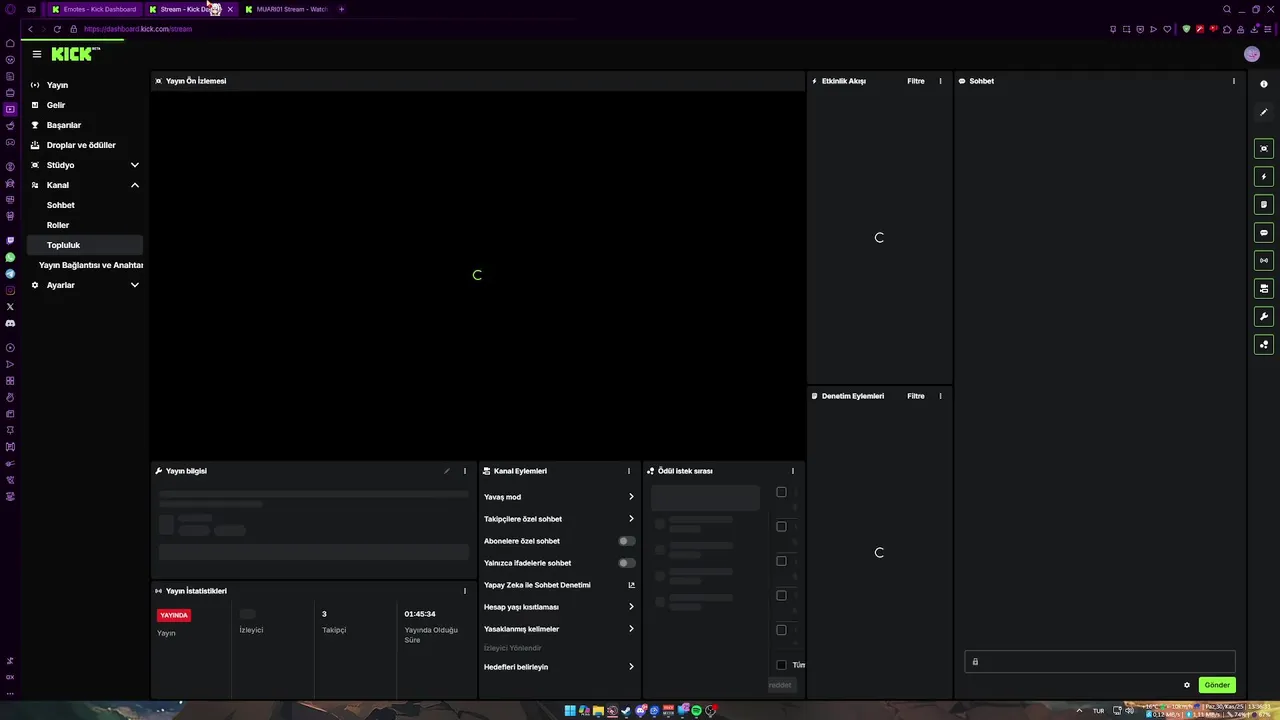Toggle the broadcast stats widget icon in rail
The height and width of the screenshot is (720, 1280).
point(1264,260)
